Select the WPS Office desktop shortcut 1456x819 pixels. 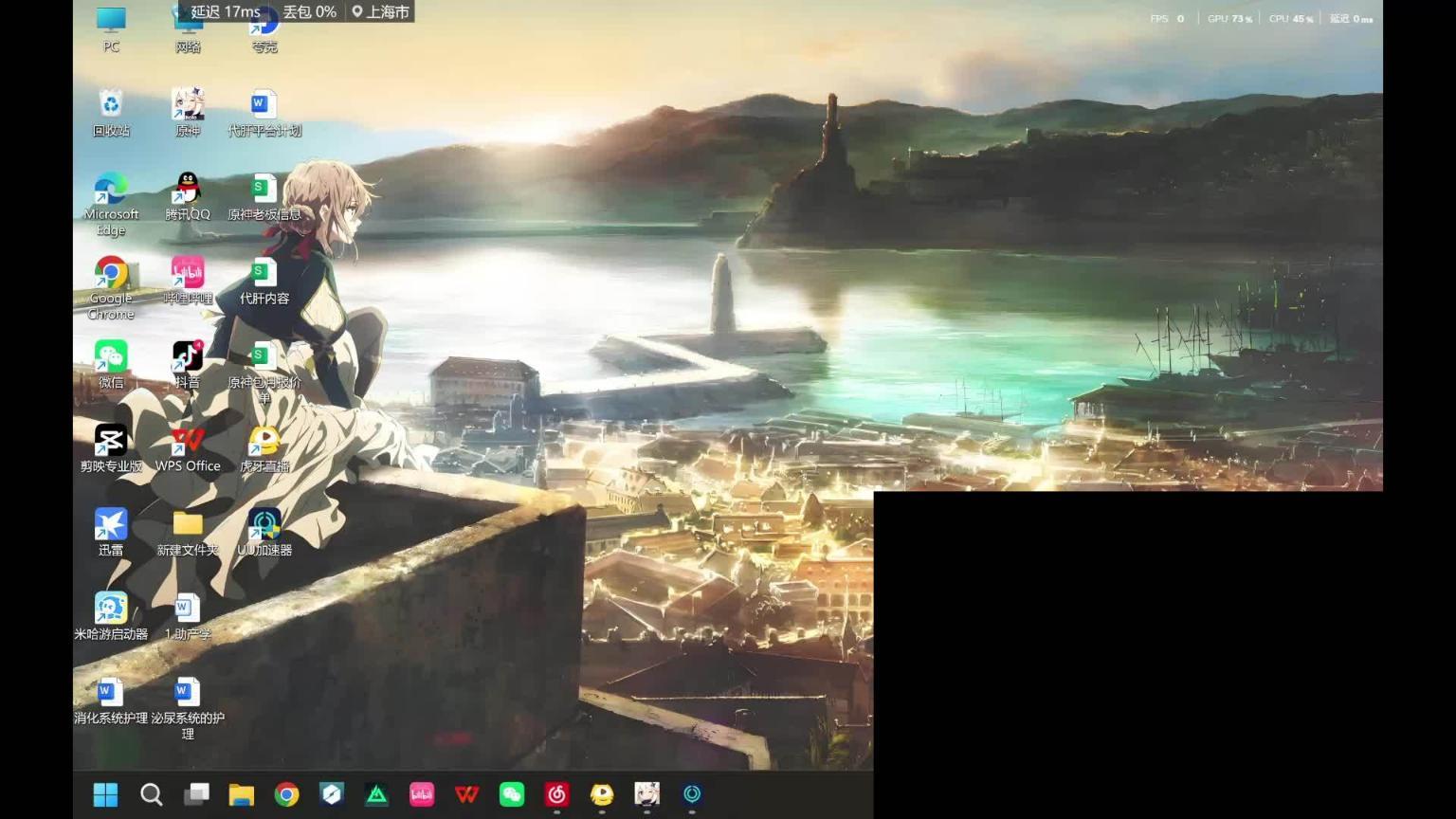point(188,442)
